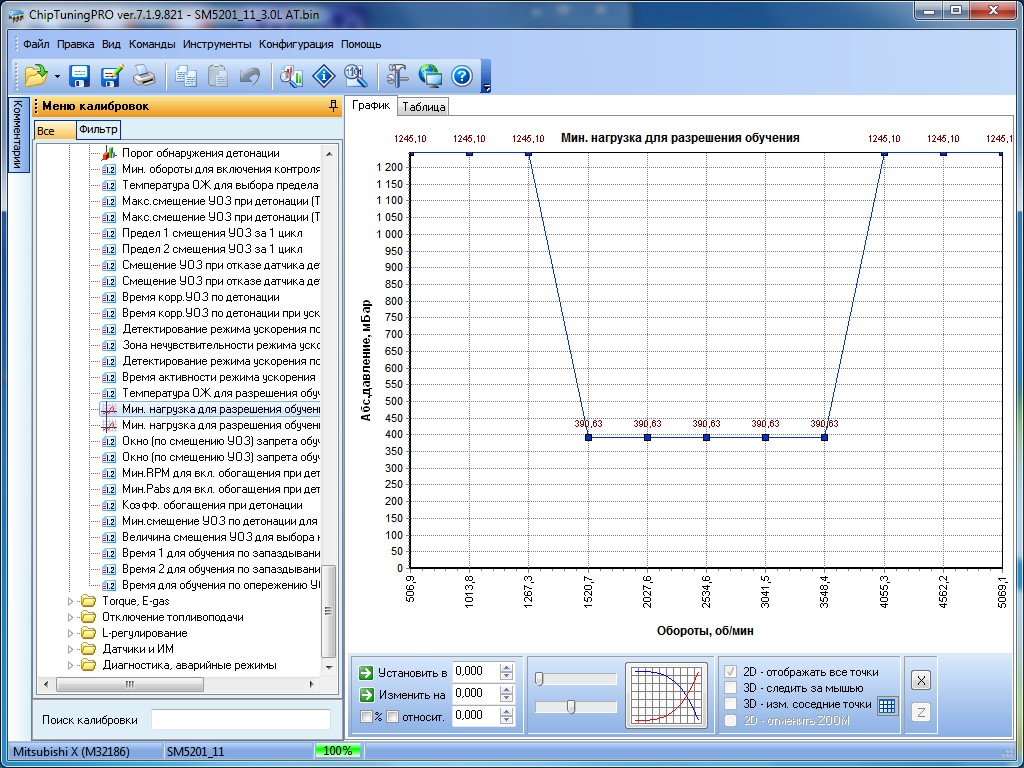Open the Инструменты menu
Screen dimensions: 1024x768
click(x=217, y=44)
